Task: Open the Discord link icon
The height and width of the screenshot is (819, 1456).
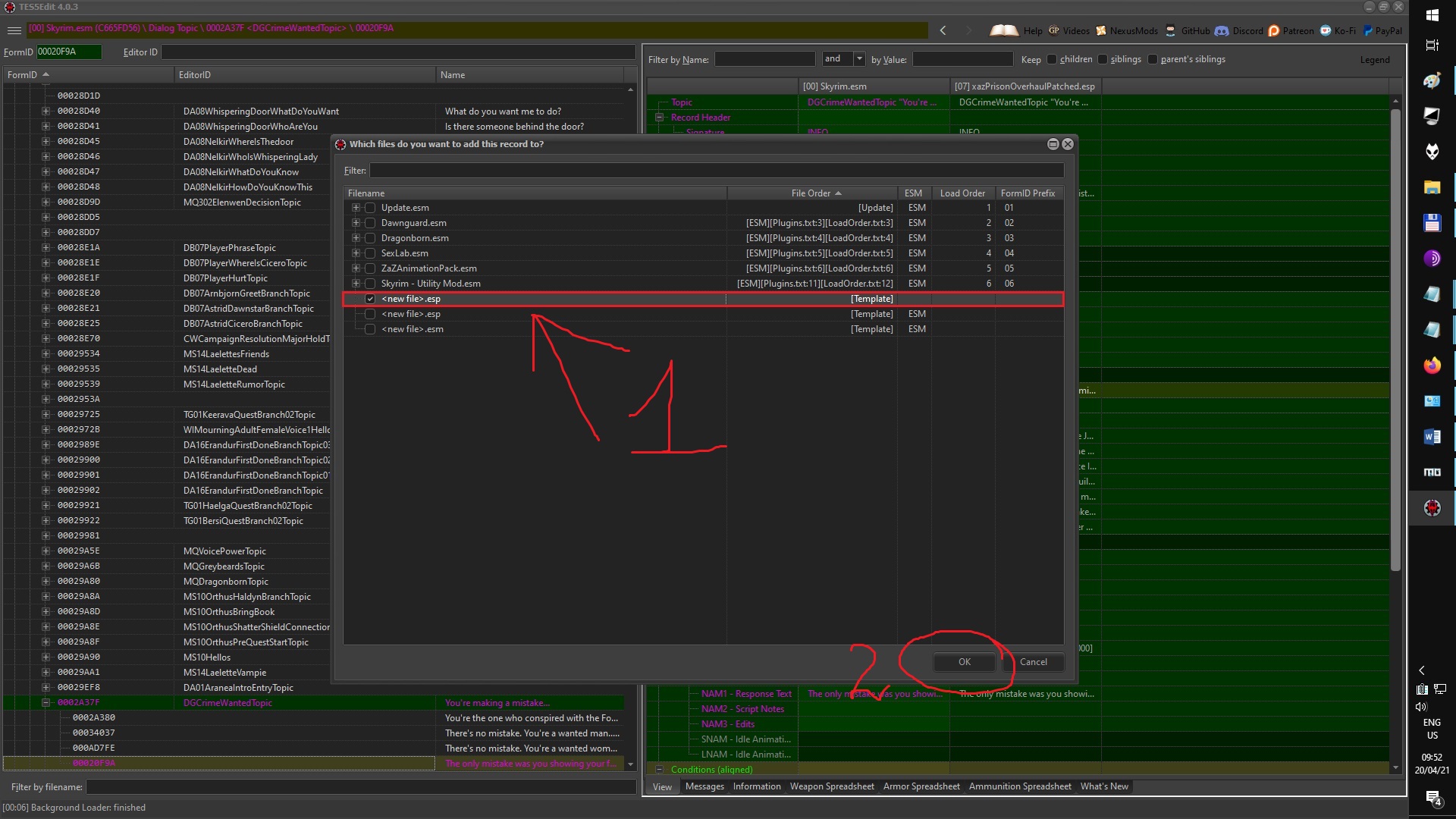Action: click(1222, 30)
